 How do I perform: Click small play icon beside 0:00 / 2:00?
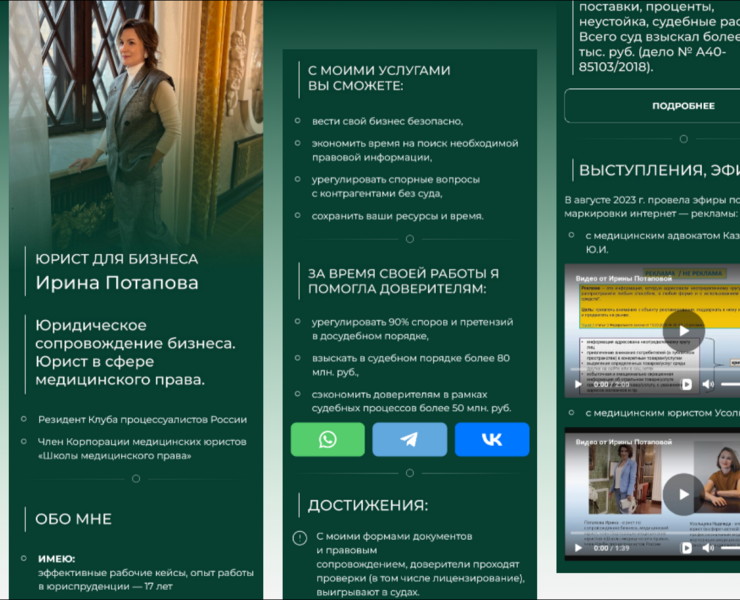tap(578, 384)
